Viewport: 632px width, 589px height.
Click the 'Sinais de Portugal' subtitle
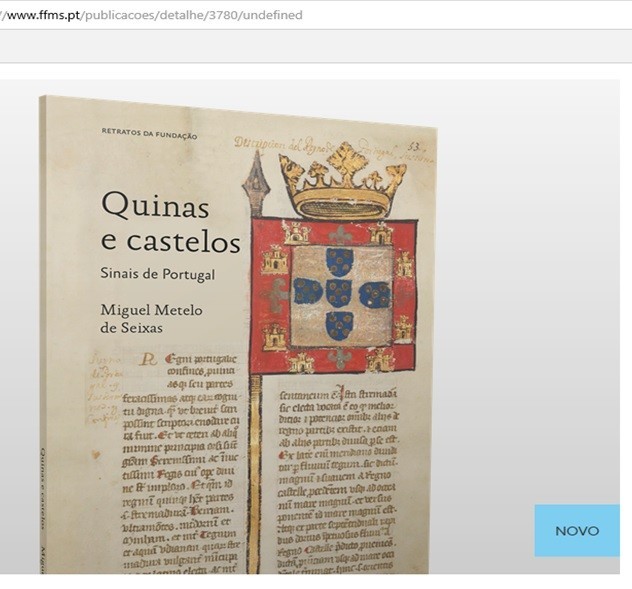[x=158, y=274]
